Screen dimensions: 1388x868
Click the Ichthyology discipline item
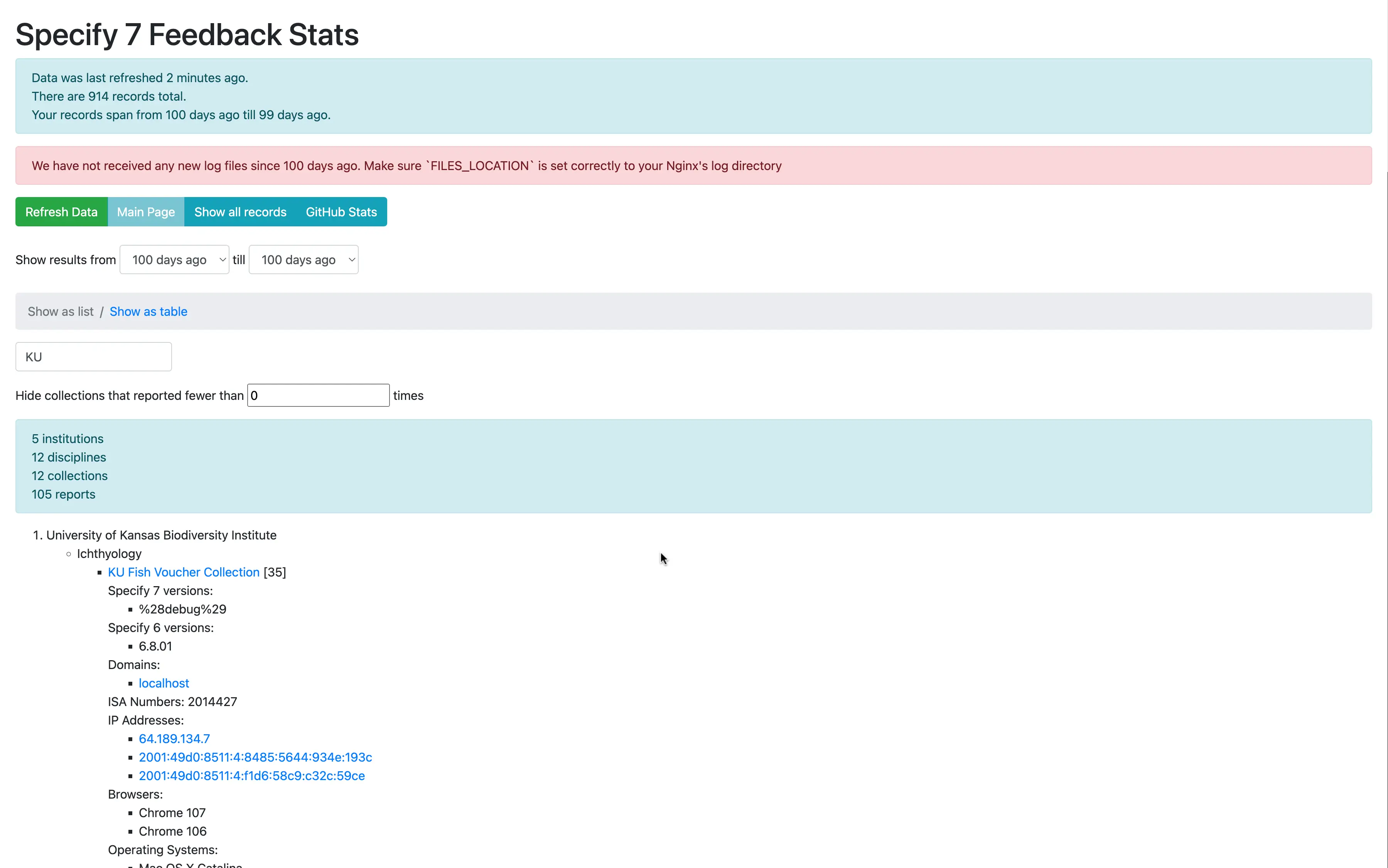click(109, 553)
